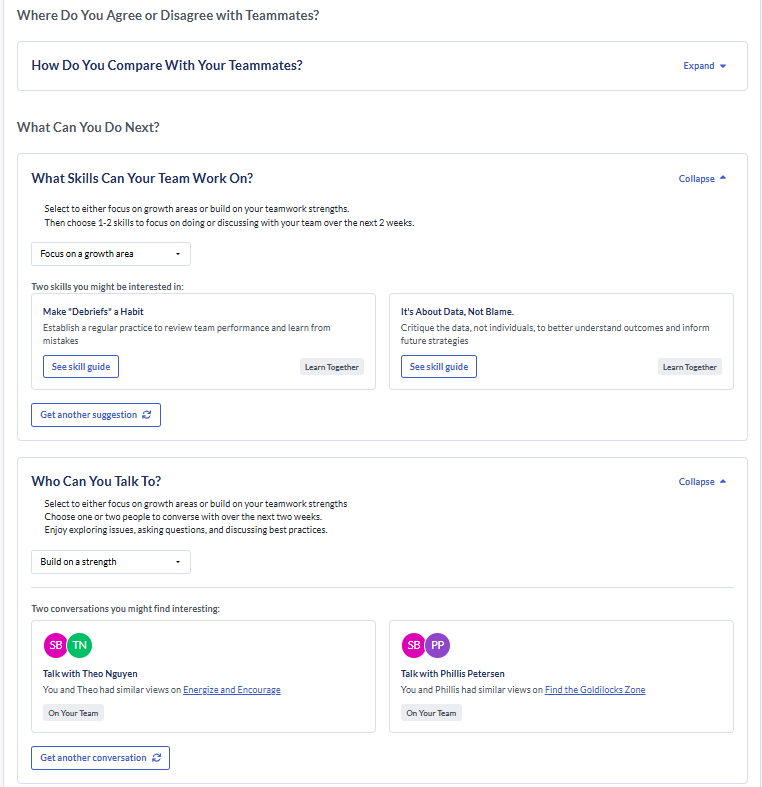
Task: Click Learn Together tag on Debriefs card
Action: [x=332, y=367]
